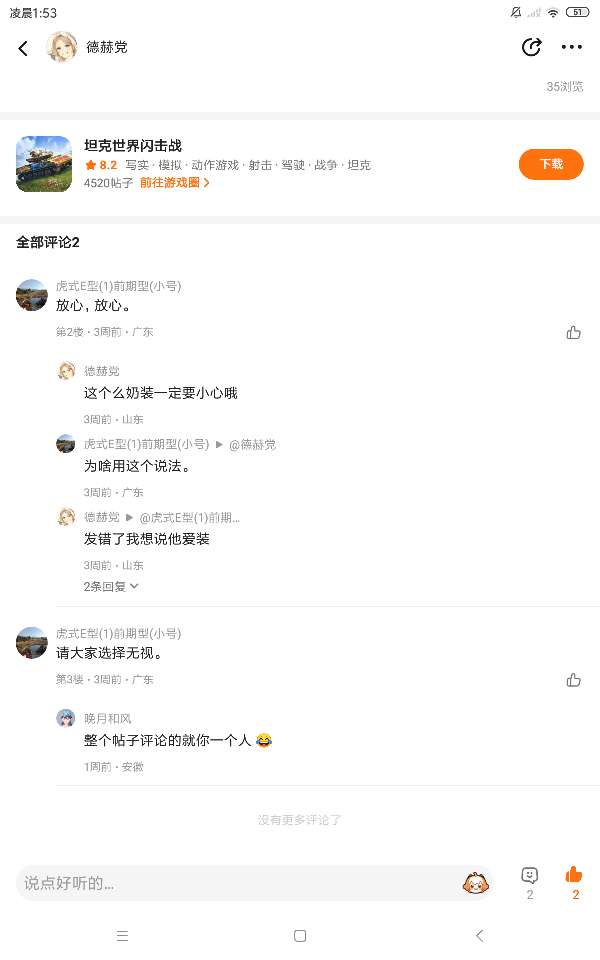Open the Android recent apps menu icon
This screenshot has width=600, height=960.
pos(122,936)
